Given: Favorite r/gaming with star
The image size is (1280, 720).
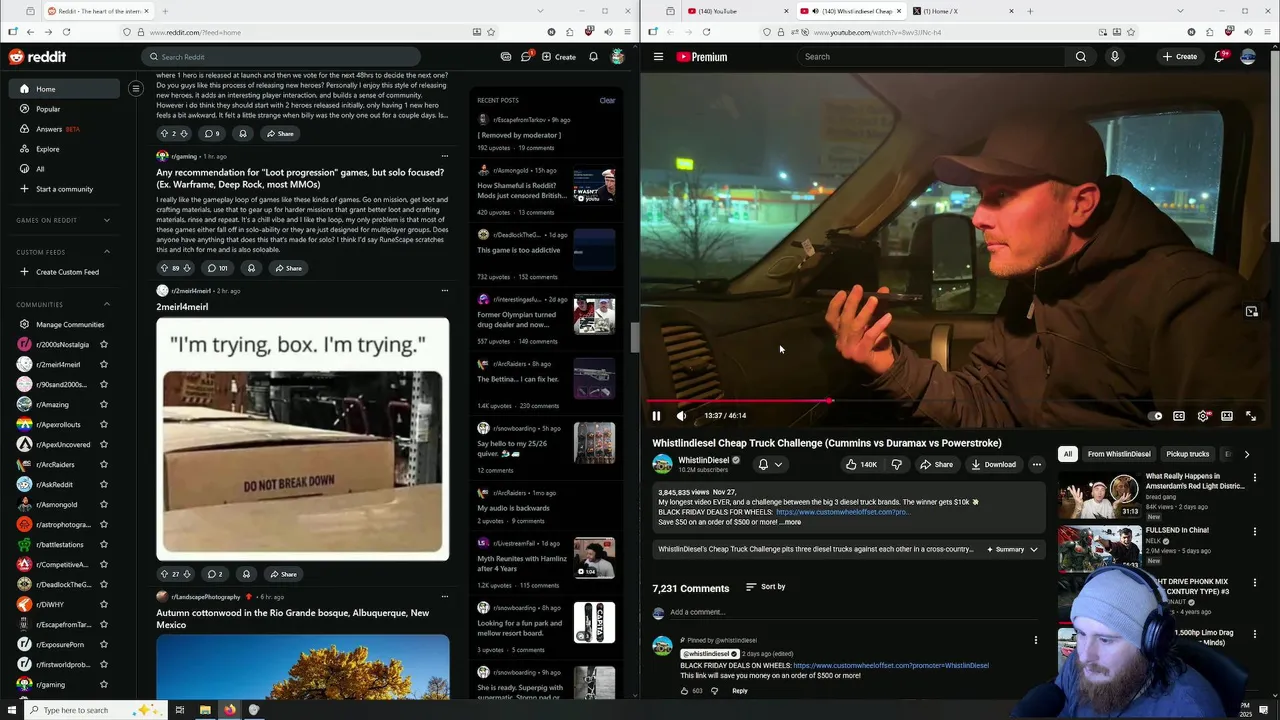Looking at the screenshot, I should tap(103, 685).
